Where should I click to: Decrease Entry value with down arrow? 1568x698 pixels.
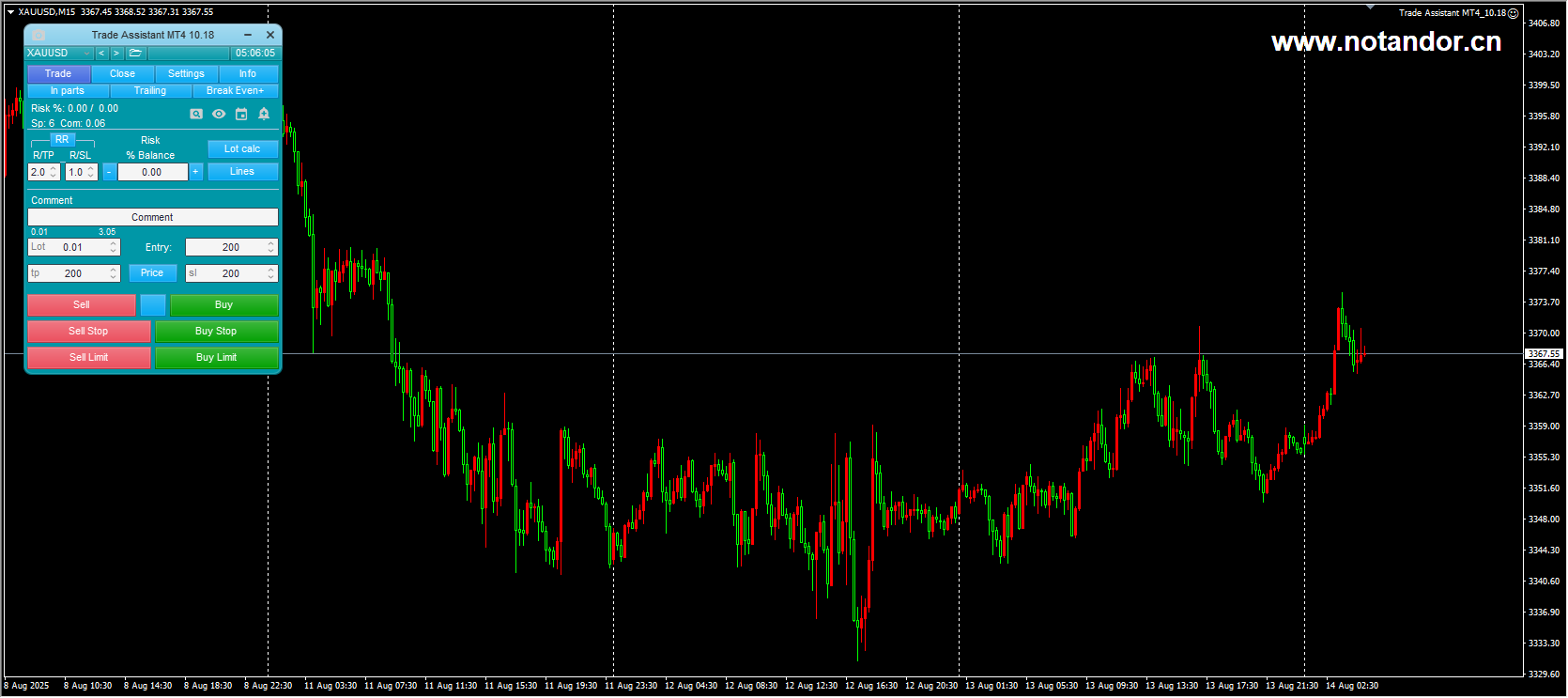[x=271, y=252]
